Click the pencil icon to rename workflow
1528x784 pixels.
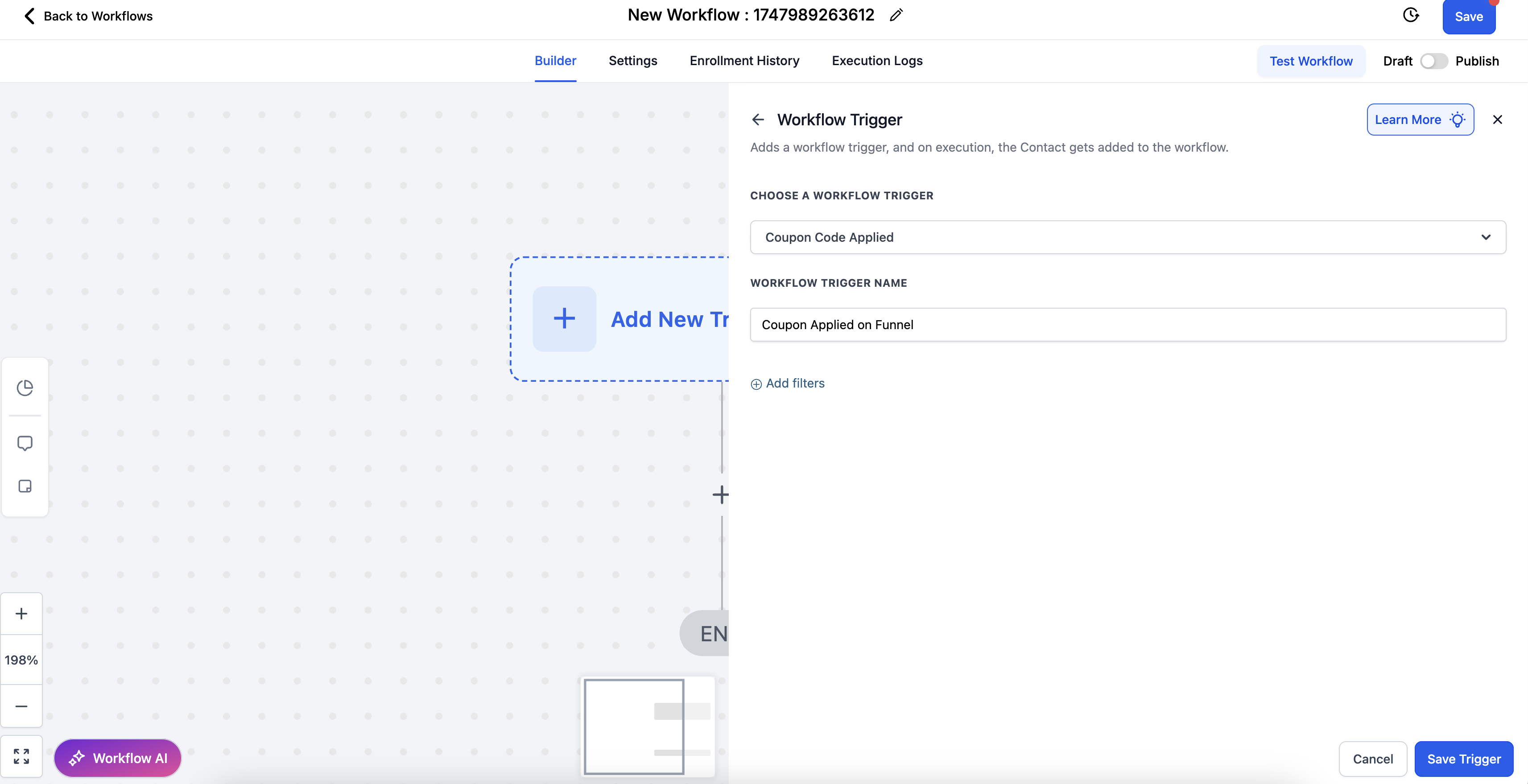896,16
